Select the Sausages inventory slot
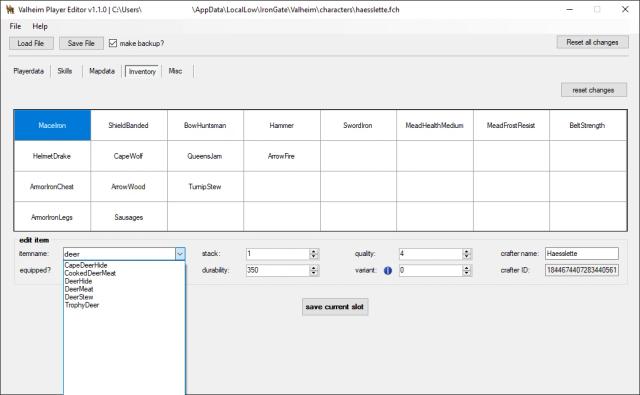 point(129,217)
